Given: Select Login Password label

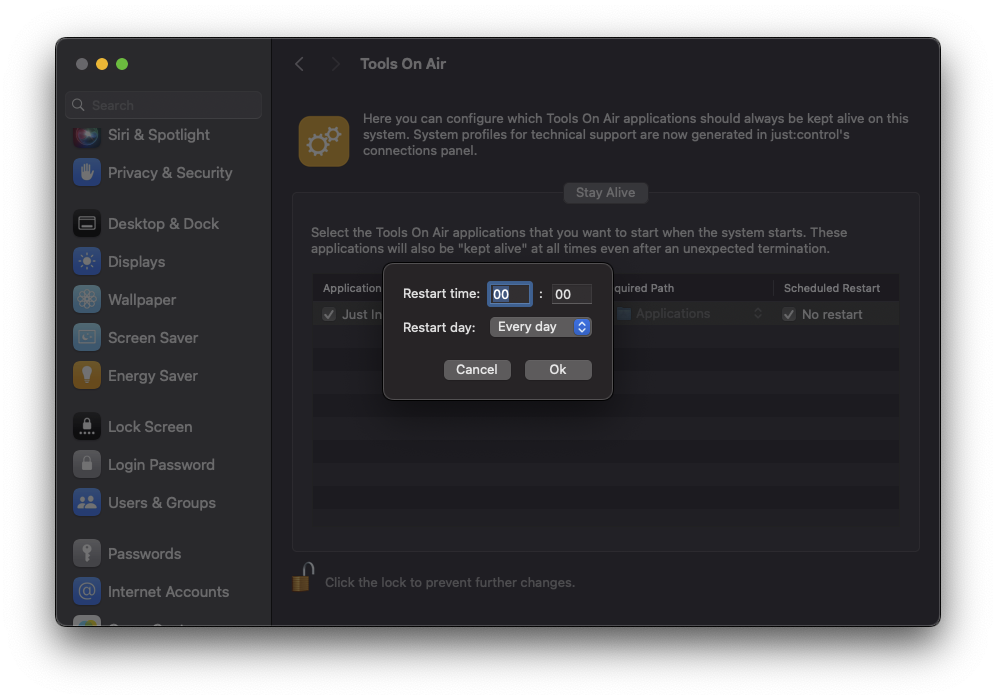Looking at the screenshot, I should tap(161, 465).
